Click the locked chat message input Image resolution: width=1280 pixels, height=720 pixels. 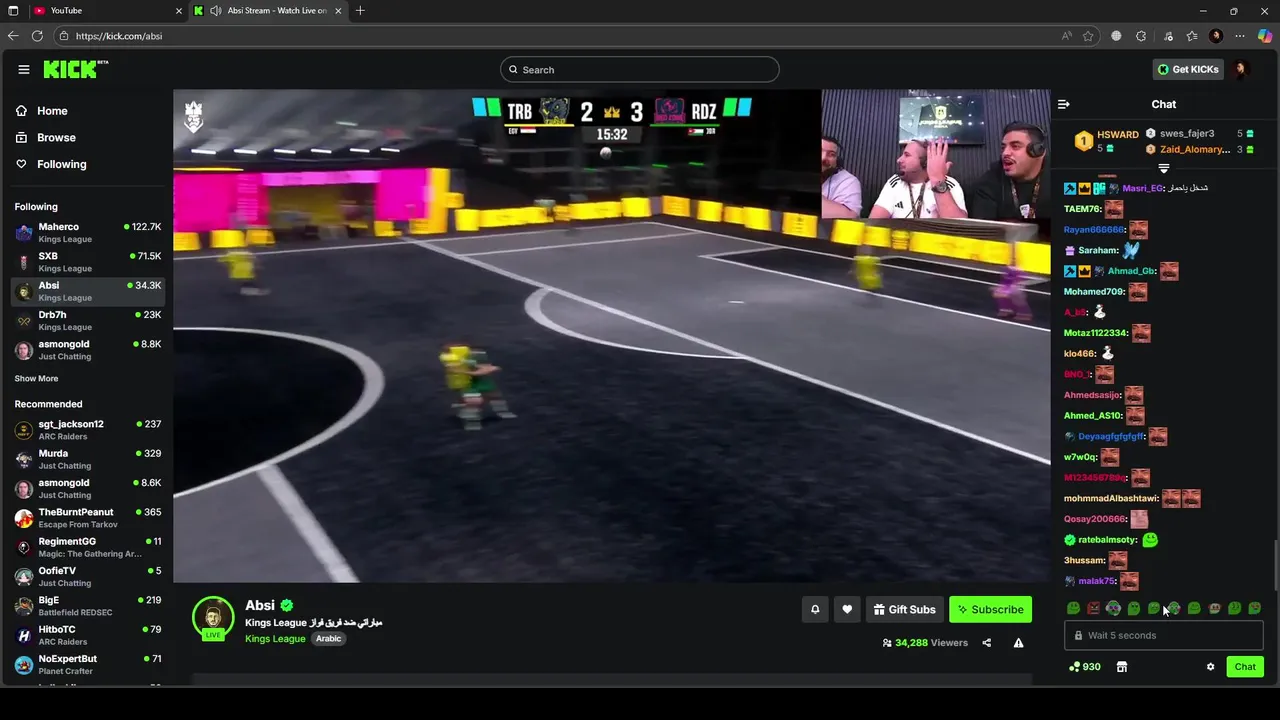(1164, 636)
